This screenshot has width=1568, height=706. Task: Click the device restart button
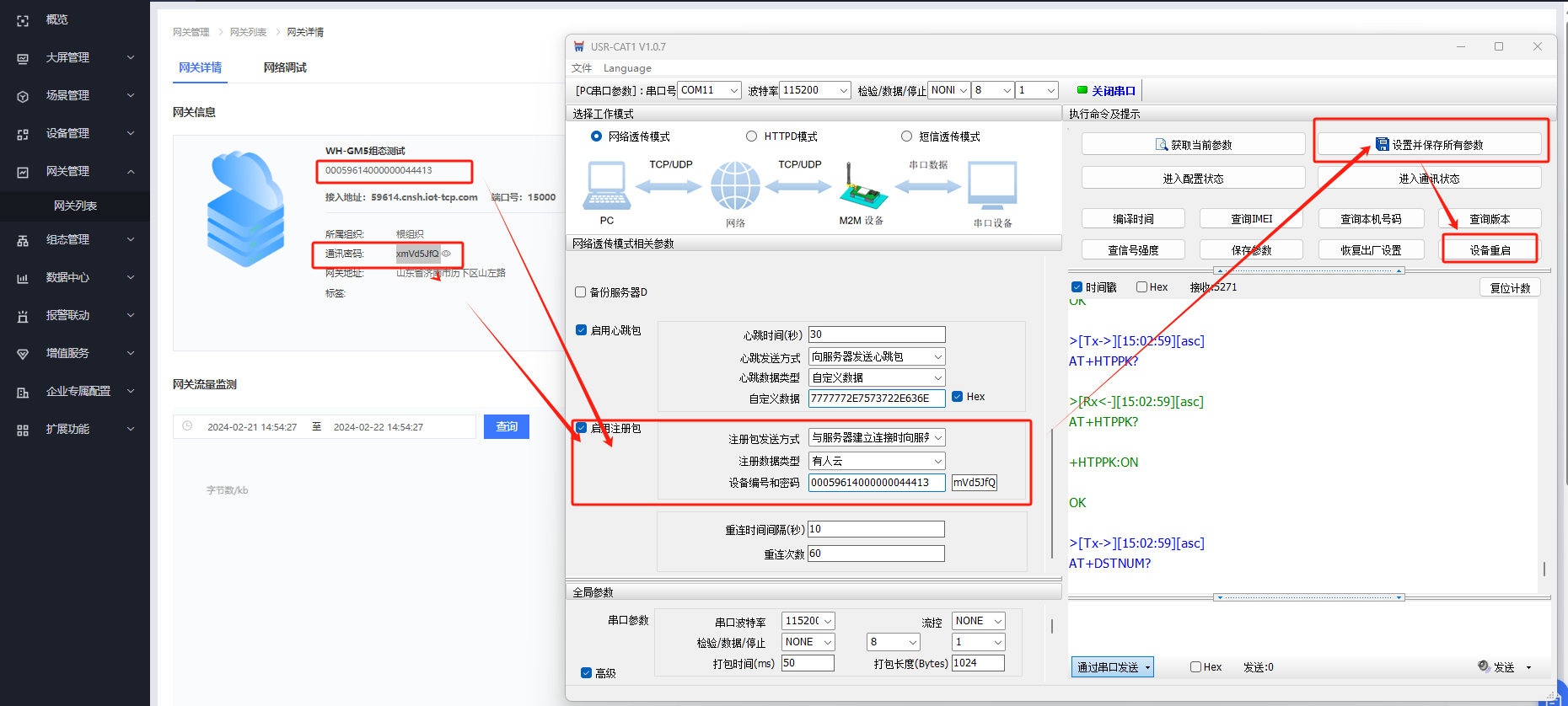pyautogui.click(x=1490, y=250)
